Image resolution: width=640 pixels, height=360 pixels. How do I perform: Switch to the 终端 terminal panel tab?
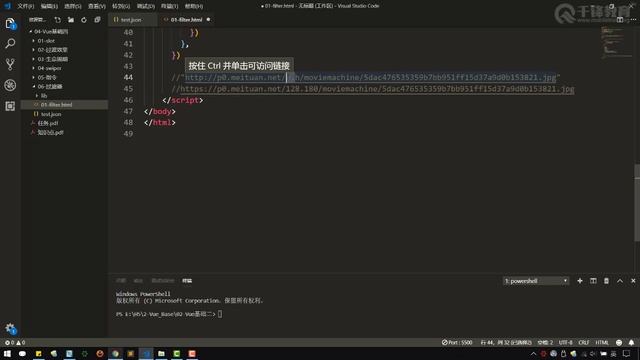pos(187,281)
